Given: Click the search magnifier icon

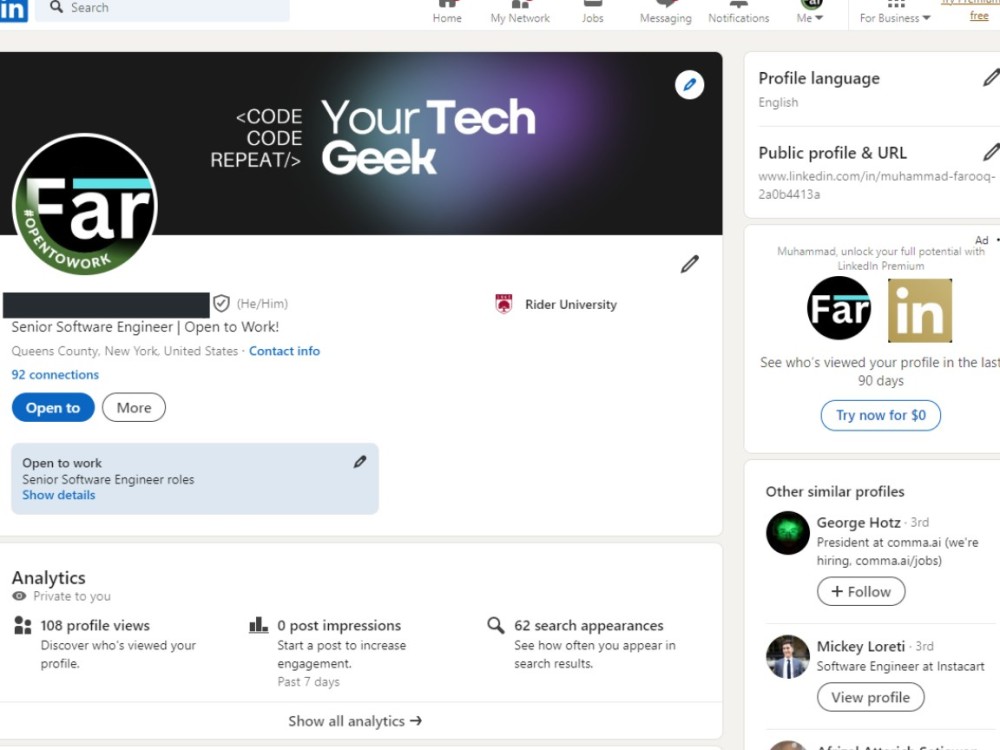Looking at the screenshot, I should [57, 7].
